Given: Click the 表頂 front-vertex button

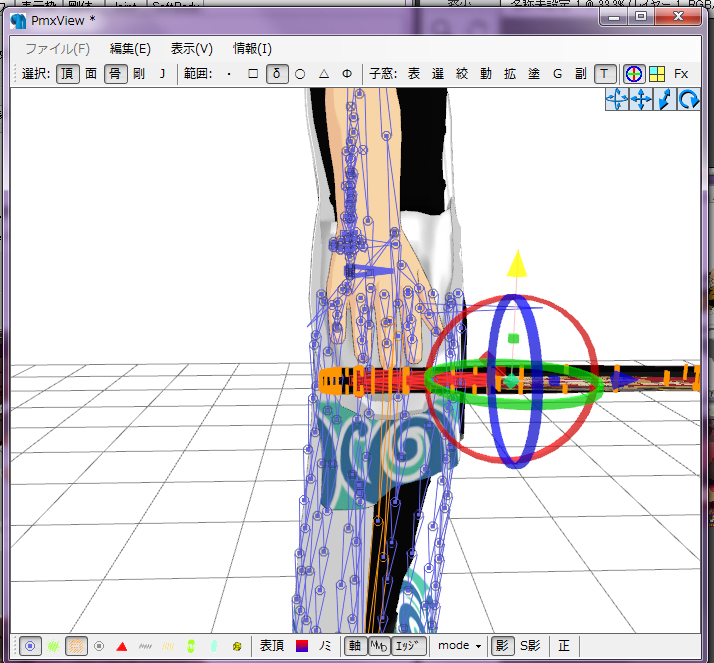Looking at the screenshot, I should point(272,646).
